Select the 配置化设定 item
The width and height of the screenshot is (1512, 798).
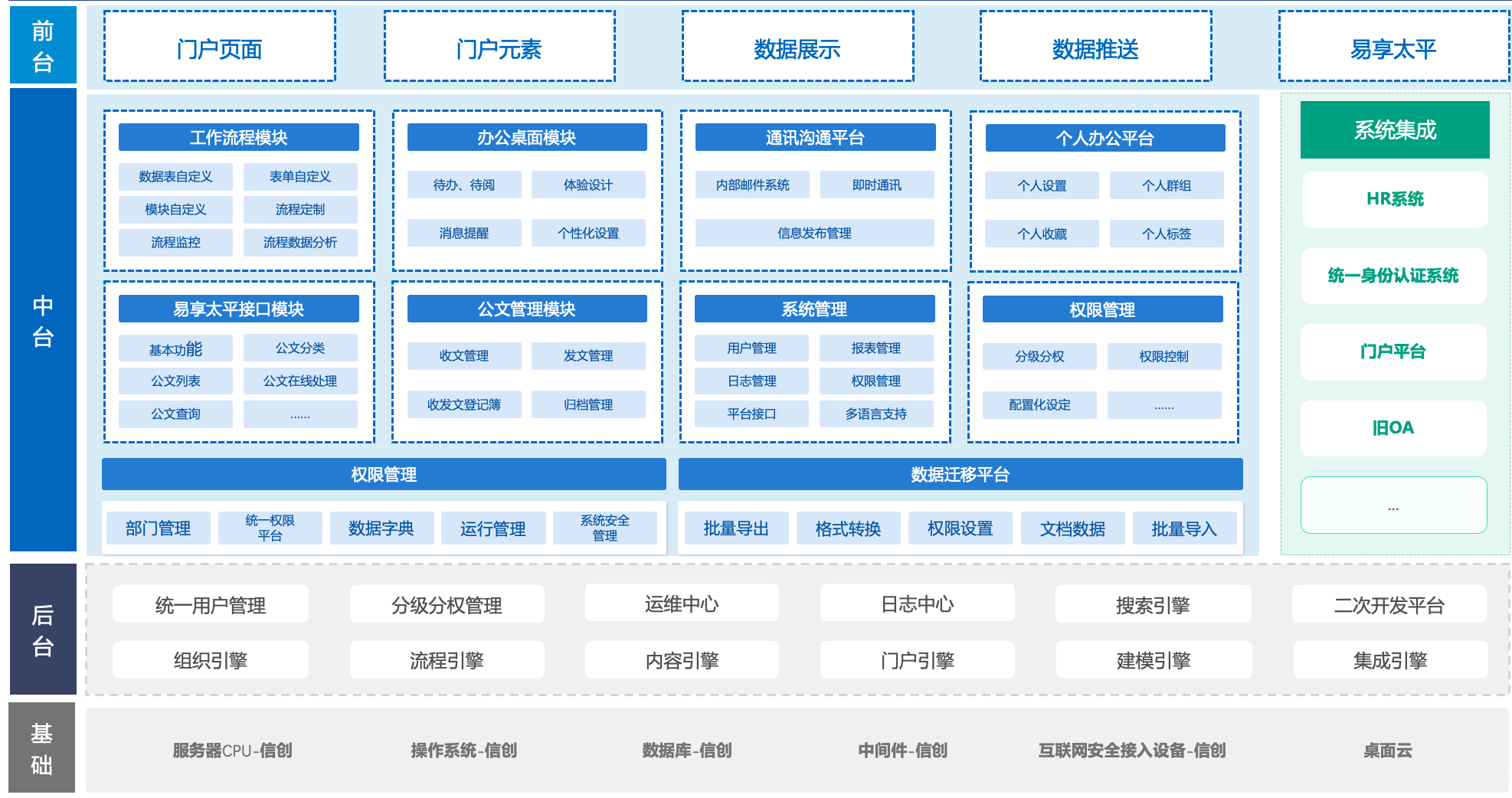(1039, 405)
